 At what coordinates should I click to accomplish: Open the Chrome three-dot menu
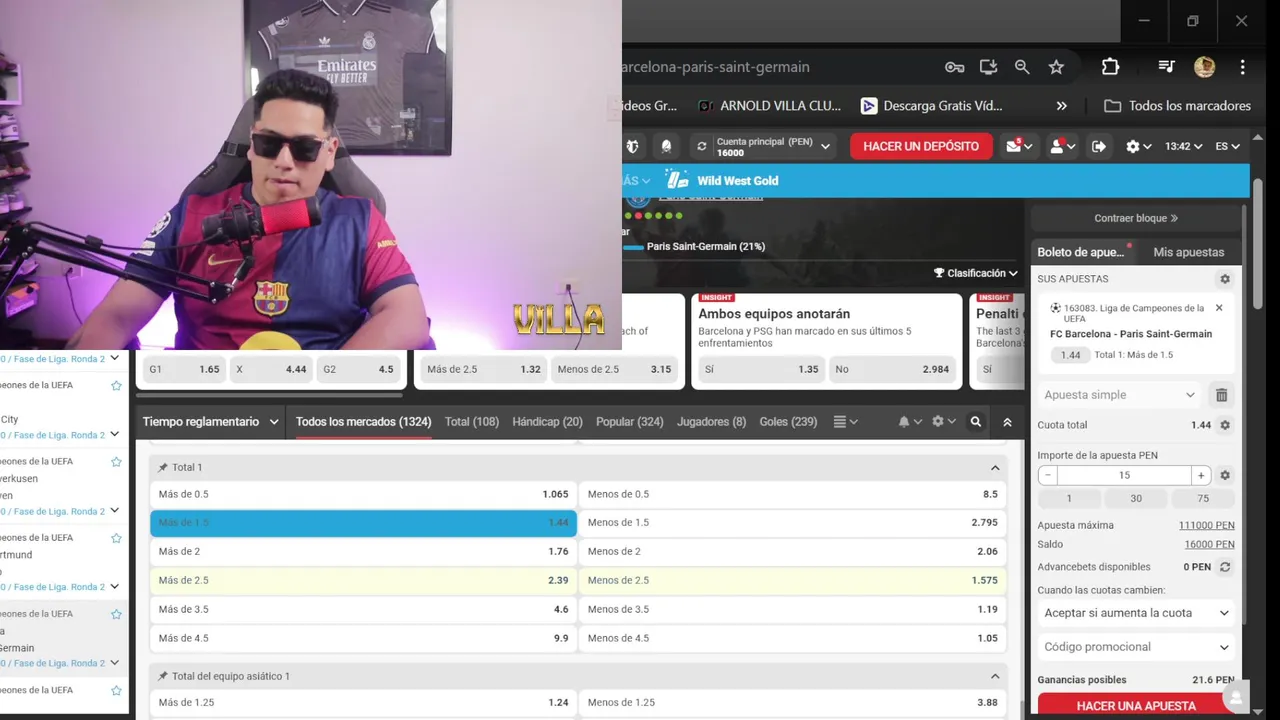tap(1242, 67)
